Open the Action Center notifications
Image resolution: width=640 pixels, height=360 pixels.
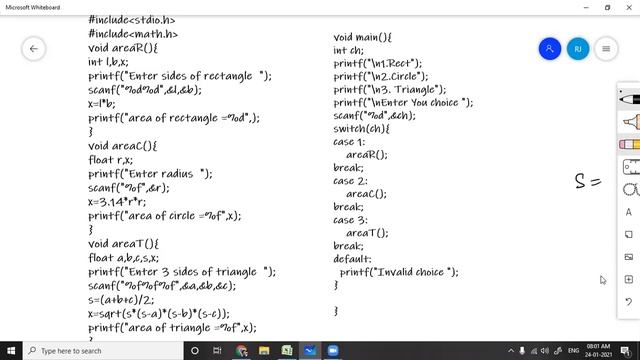625,351
